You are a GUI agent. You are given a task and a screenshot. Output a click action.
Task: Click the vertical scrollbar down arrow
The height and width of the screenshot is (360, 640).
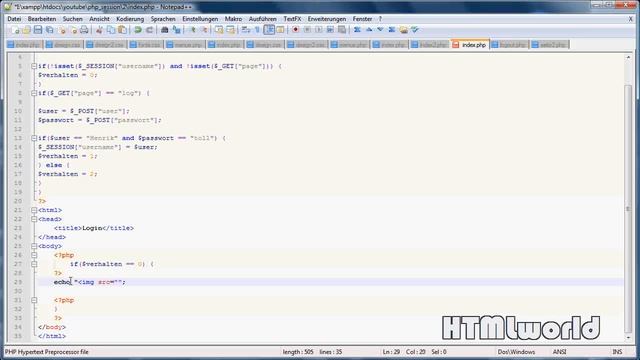(628, 338)
